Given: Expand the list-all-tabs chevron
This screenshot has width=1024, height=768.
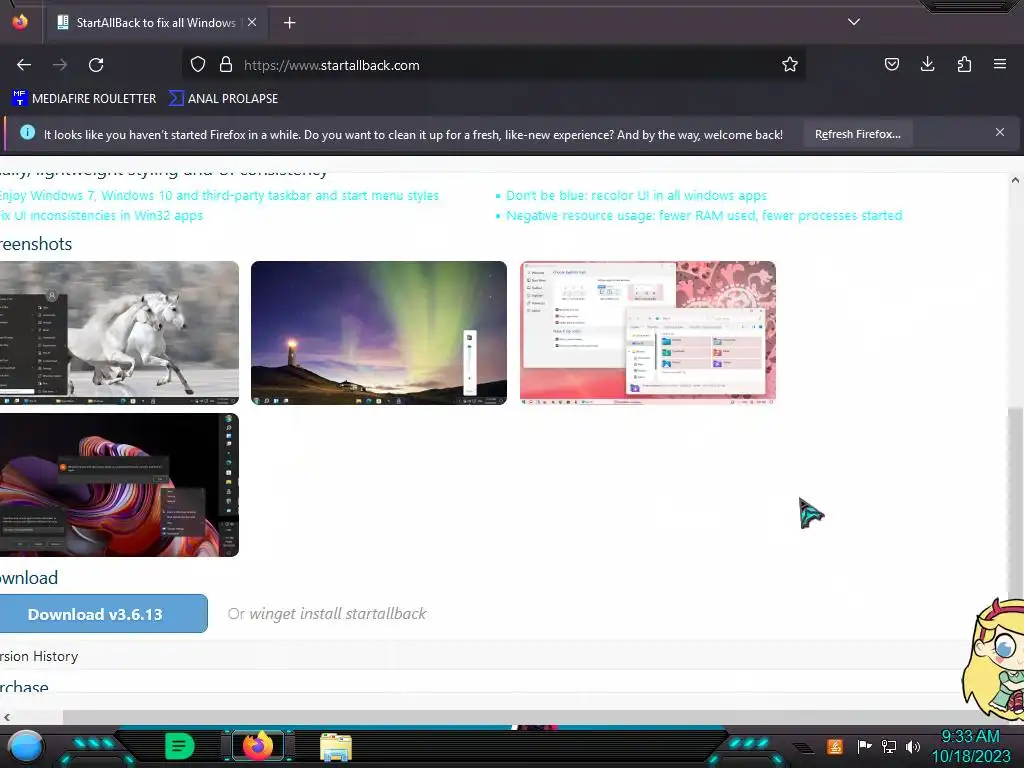Looking at the screenshot, I should [854, 22].
